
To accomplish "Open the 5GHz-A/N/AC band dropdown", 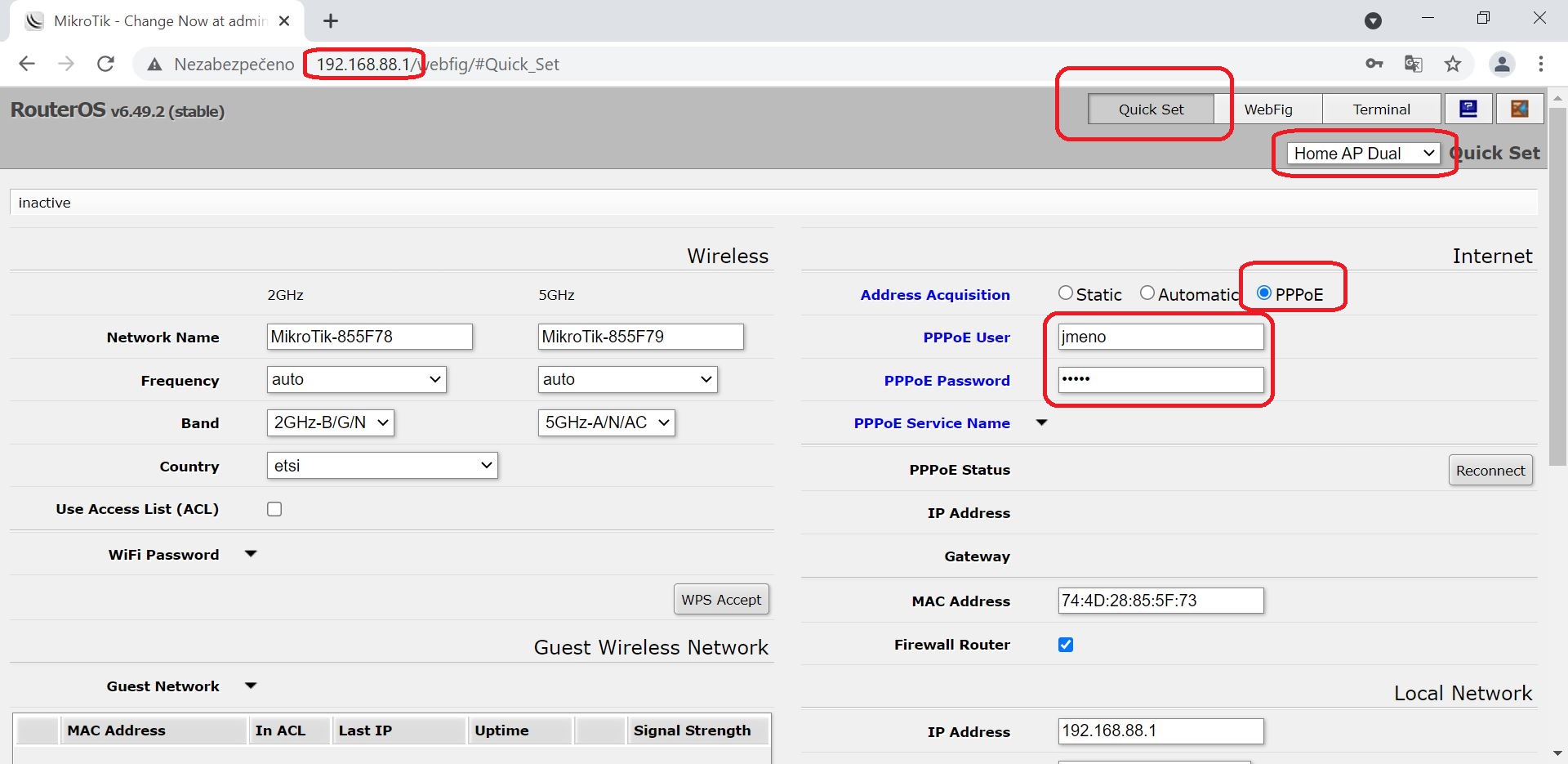I will (607, 422).
